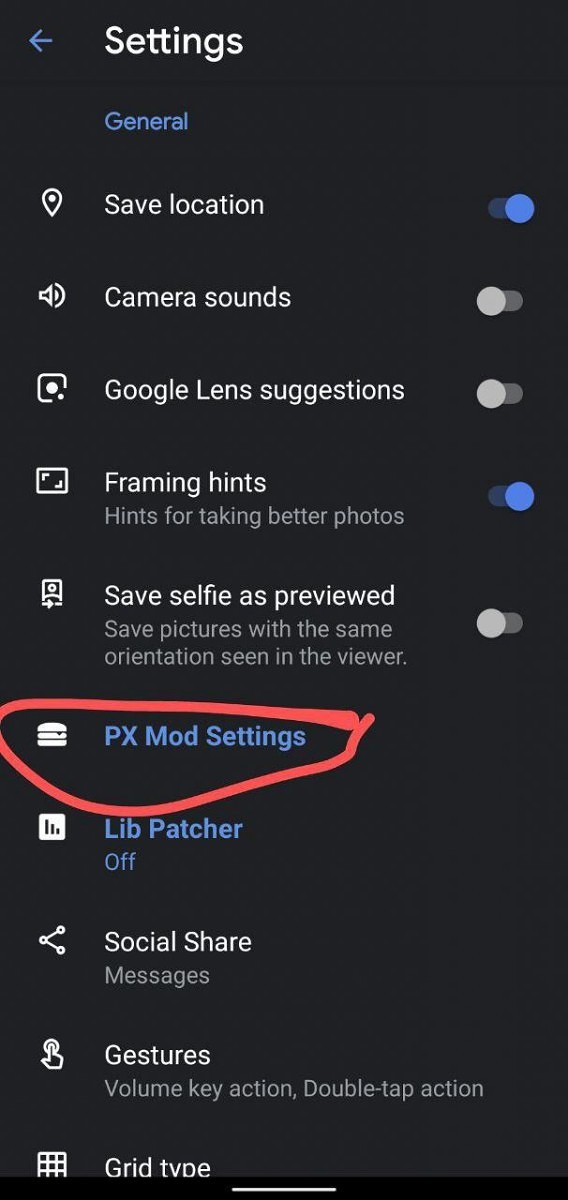The height and width of the screenshot is (1200, 568).
Task: Open Social Share Messages setting
Action: pyautogui.click(x=284, y=957)
